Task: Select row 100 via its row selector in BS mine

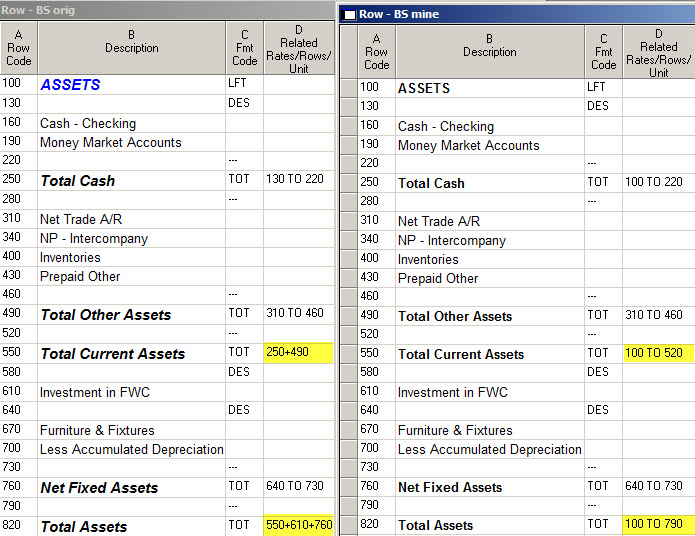Action: point(349,88)
